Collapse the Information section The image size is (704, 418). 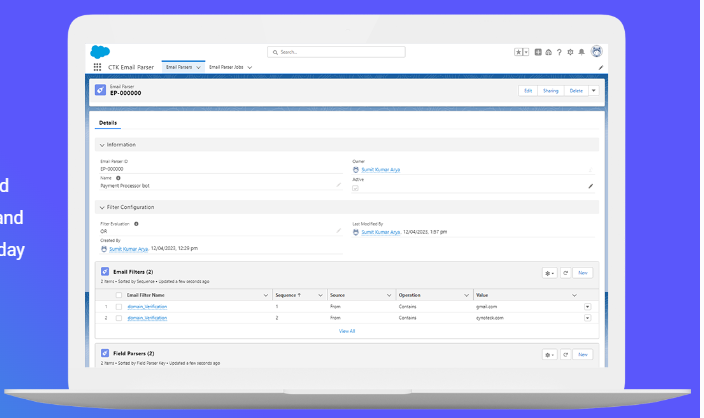coord(101,145)
